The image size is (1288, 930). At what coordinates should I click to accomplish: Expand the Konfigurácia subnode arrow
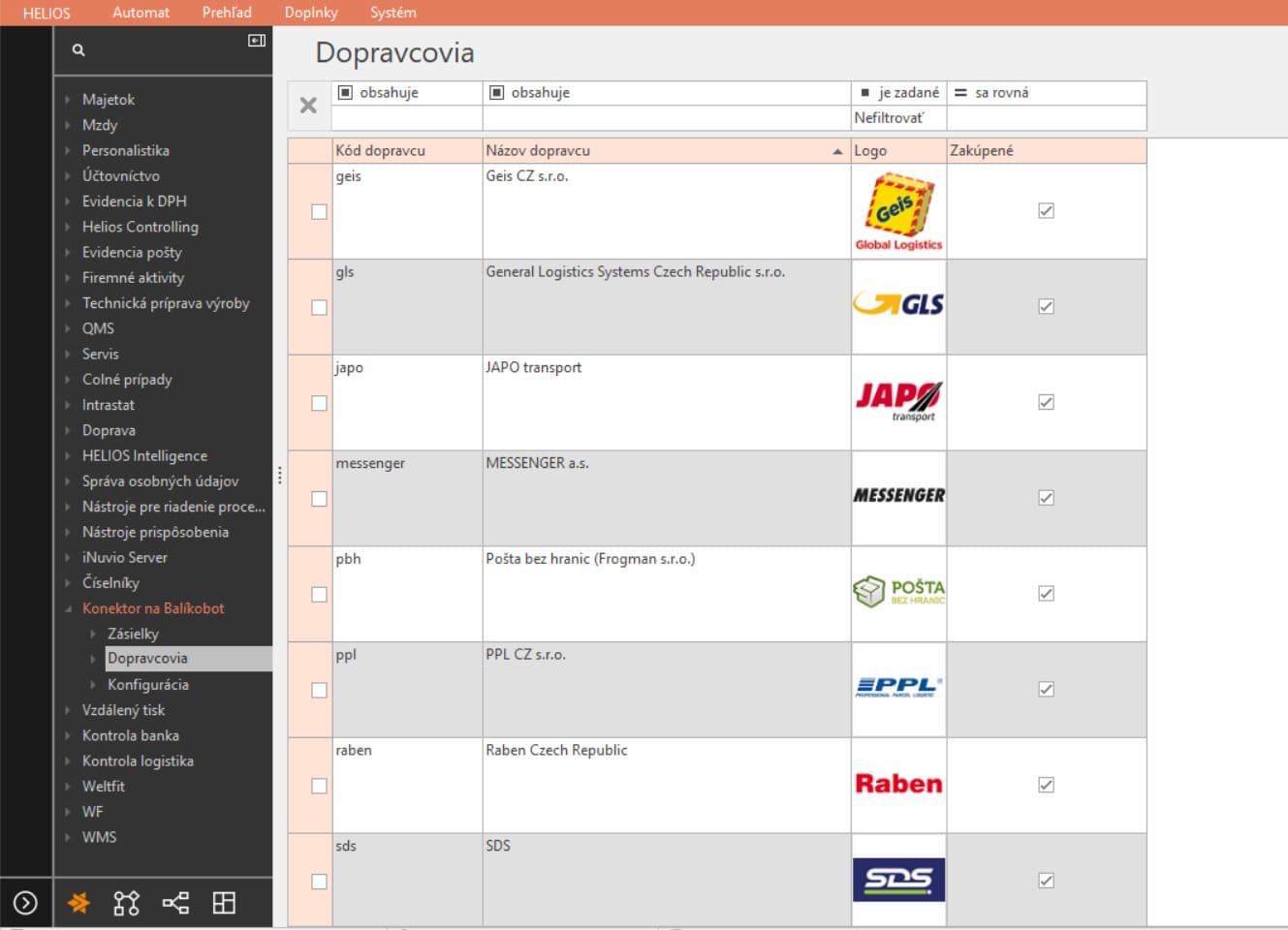[x=93, y=685]
